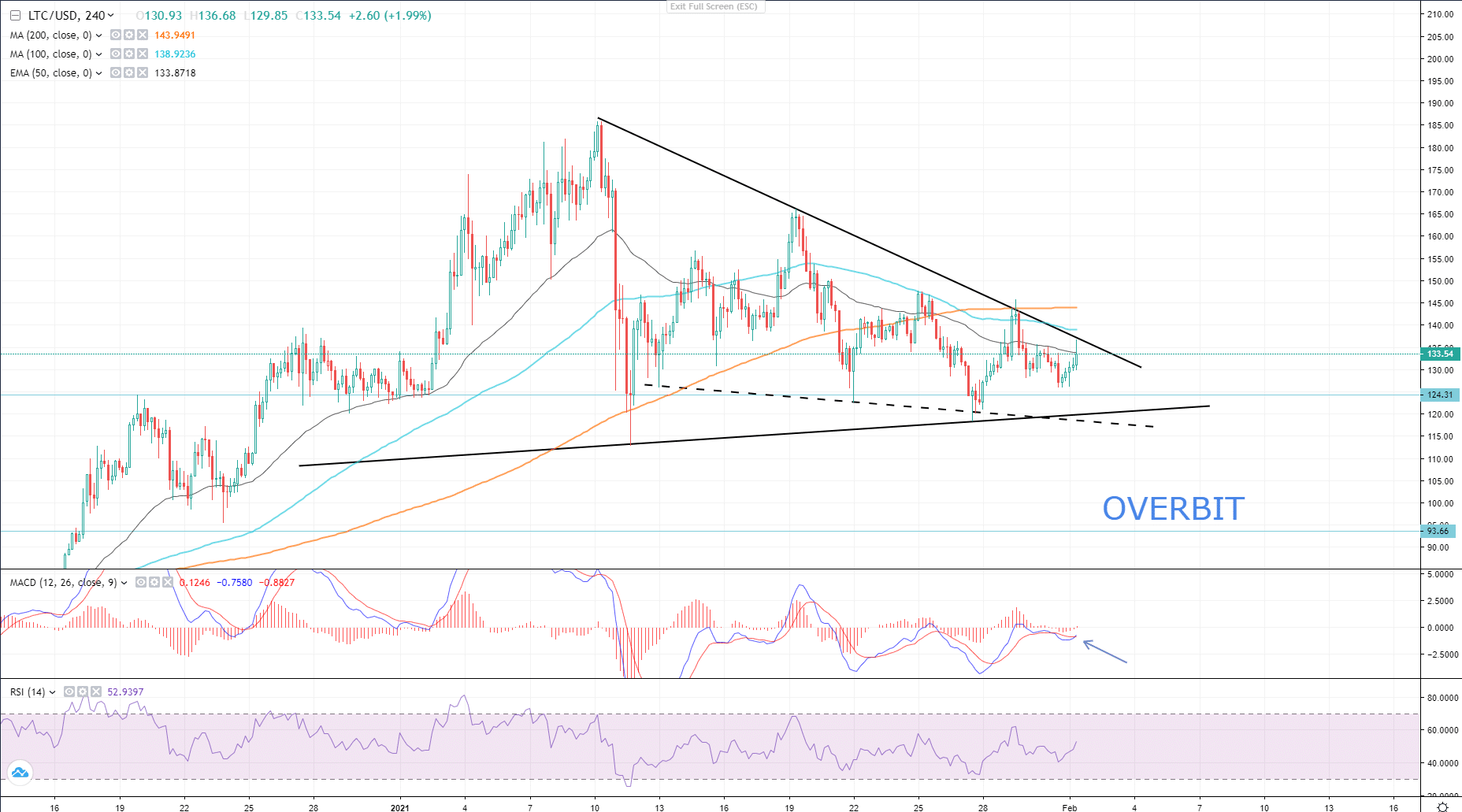Click the Feb label on time axis
This screenshot has width=1462, height=812.
(x=1069, y=807)
